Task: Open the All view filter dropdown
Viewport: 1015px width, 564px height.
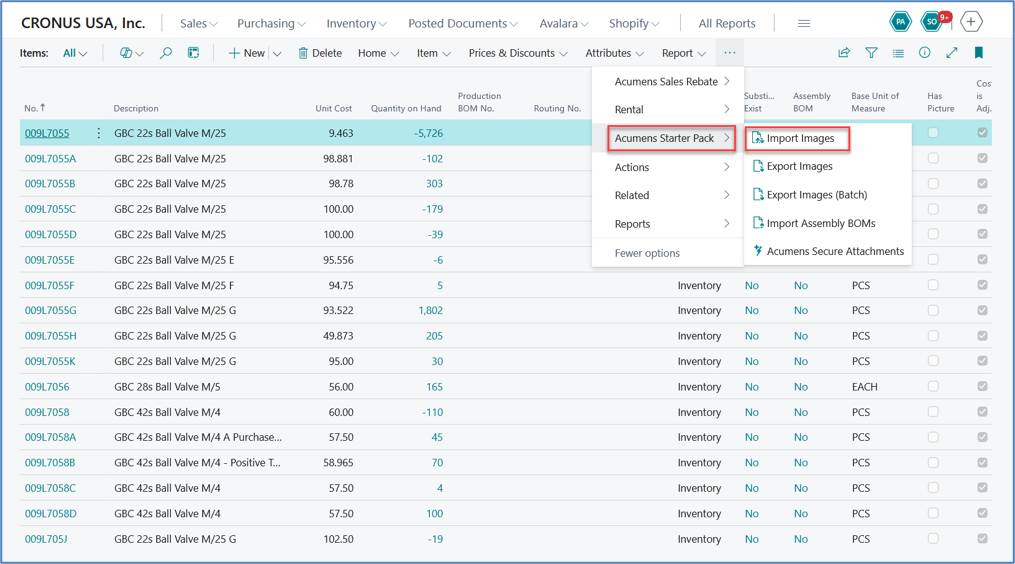Action: (x=74, y=53)
